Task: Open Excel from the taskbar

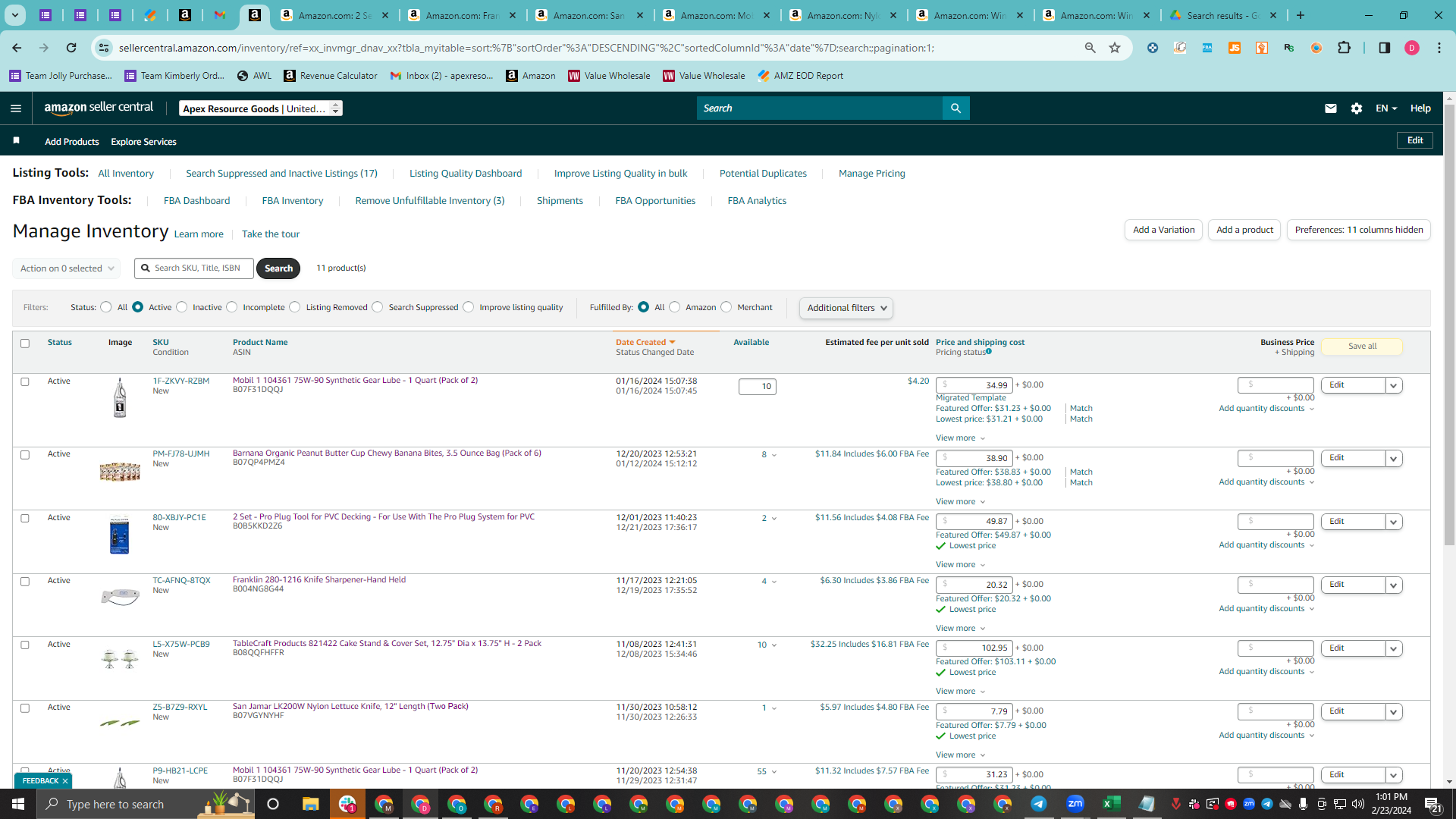Action: coord(1112,804)
